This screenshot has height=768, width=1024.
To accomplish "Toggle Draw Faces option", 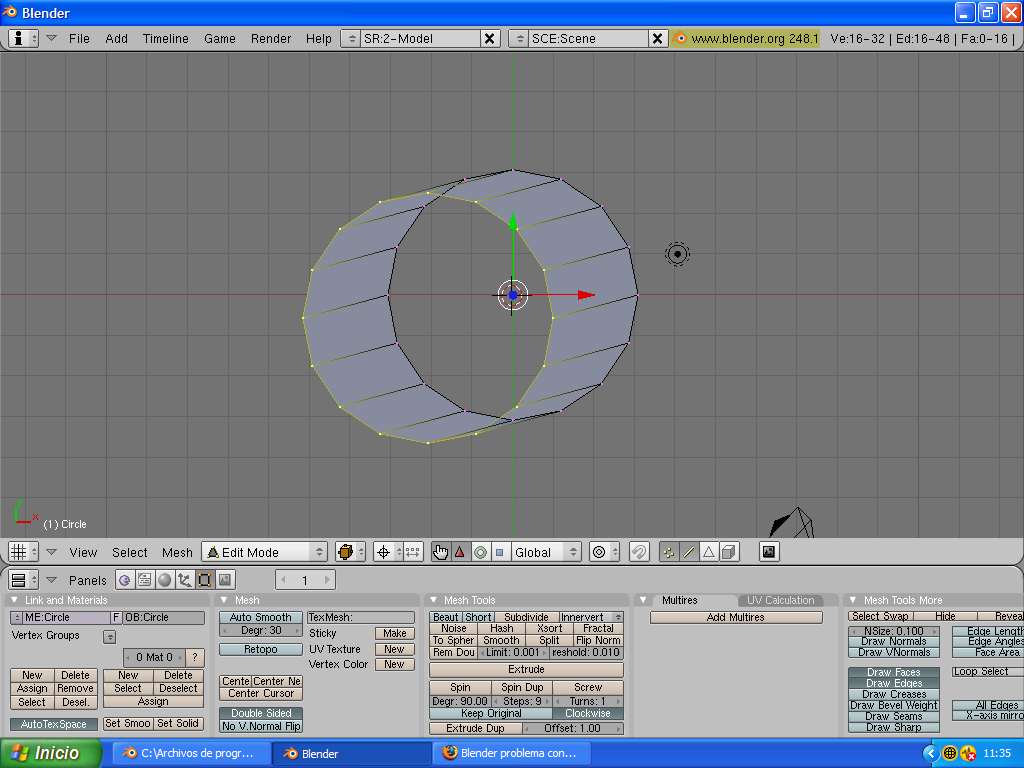I will (x=894, y=672).
